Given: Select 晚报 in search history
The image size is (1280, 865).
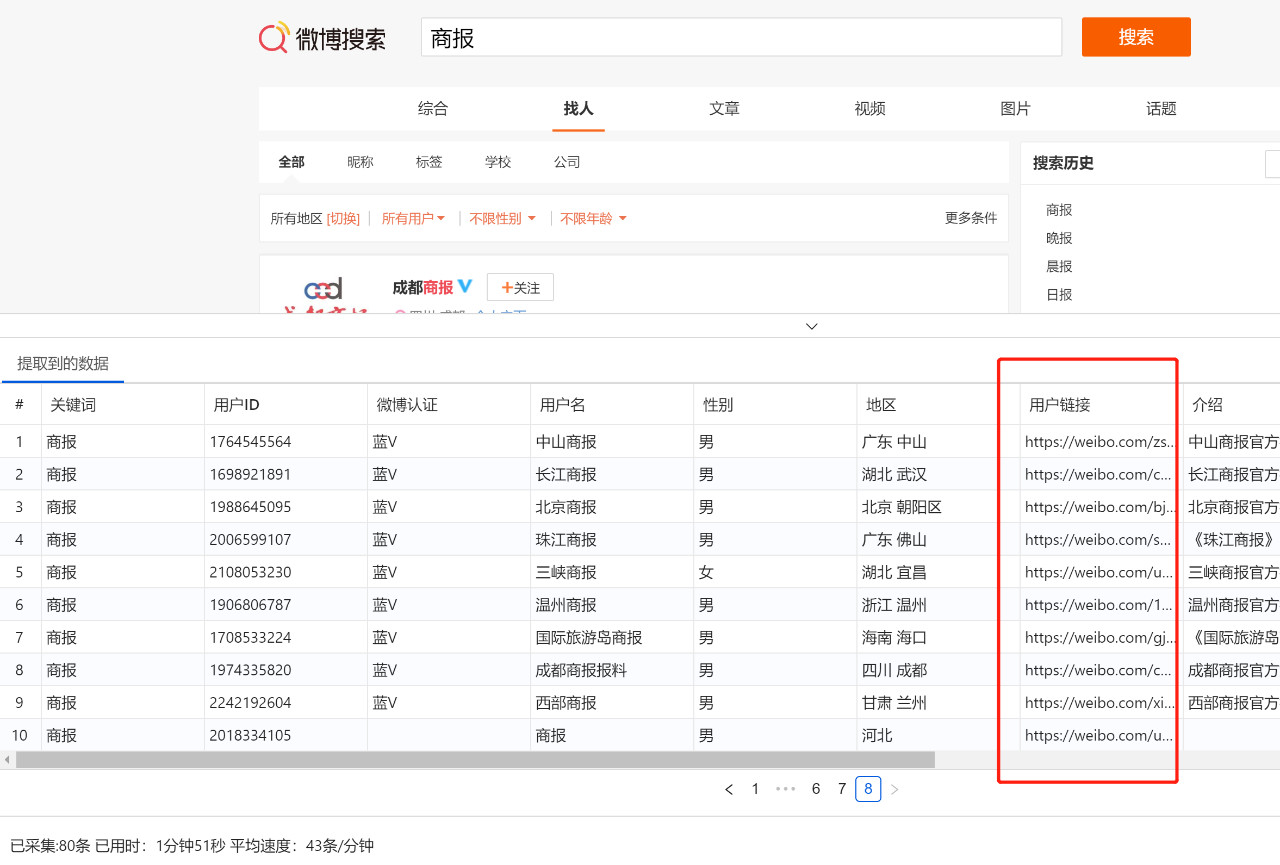Looking at the screenshot, I should (1059, 238).
